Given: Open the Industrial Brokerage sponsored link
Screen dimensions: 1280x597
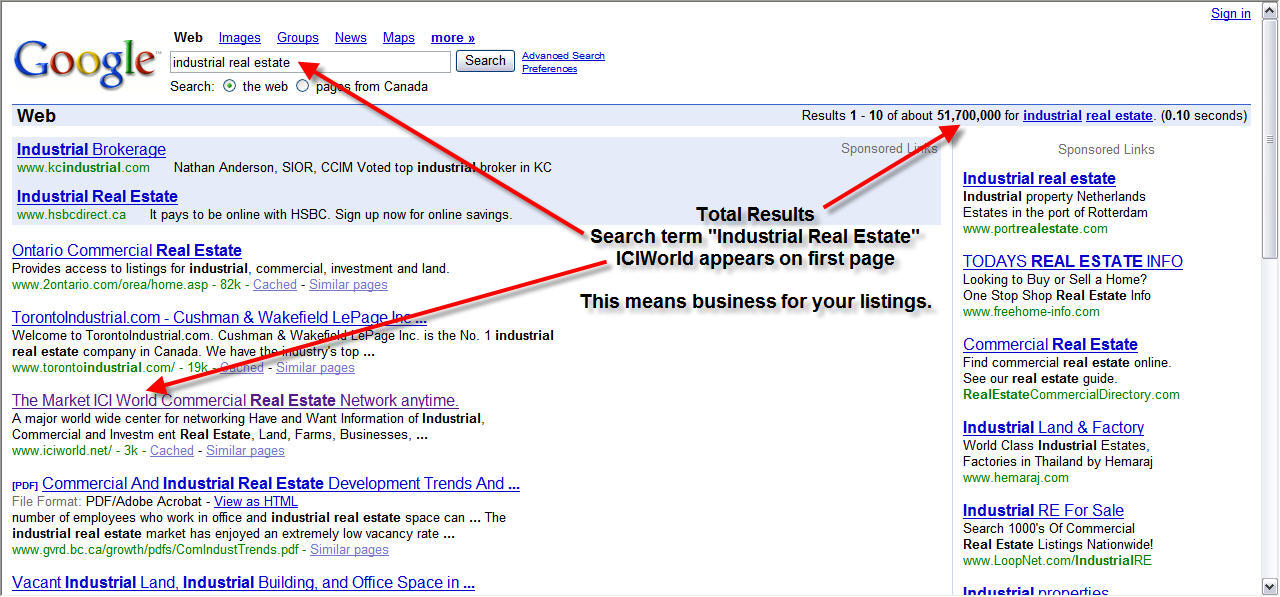Looking at the screenshot, I should (x=91, y=150).
